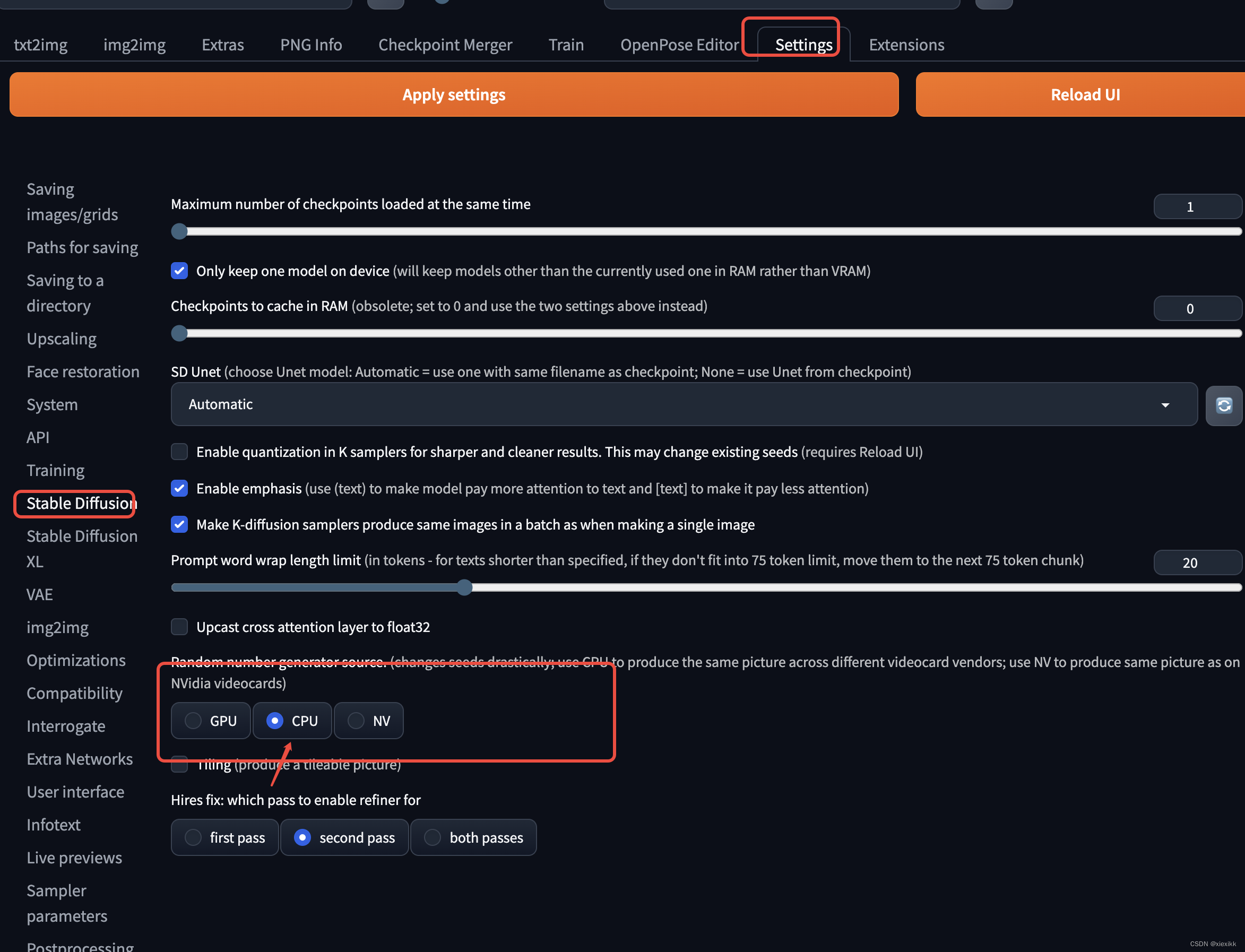Screen dimensions: 1245x952
Task: Disable the Enable emphasis checkbox
Action: (179, 488)
